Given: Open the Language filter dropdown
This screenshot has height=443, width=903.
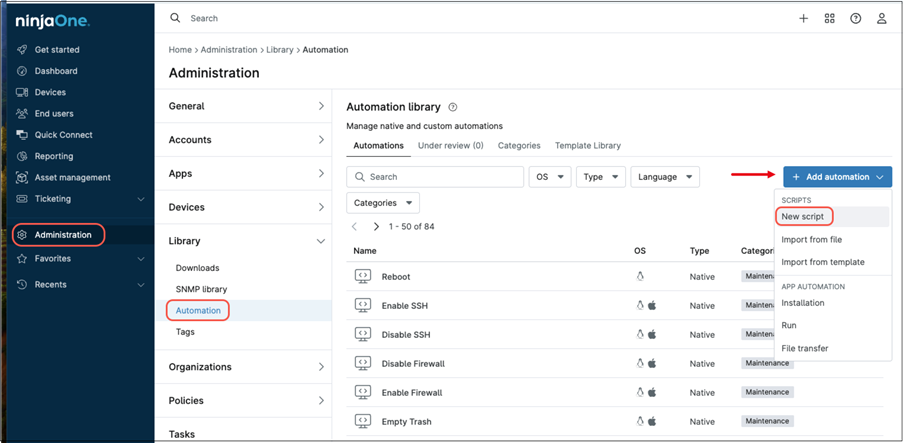Looking at the screenshot, I should click(665, 177).
